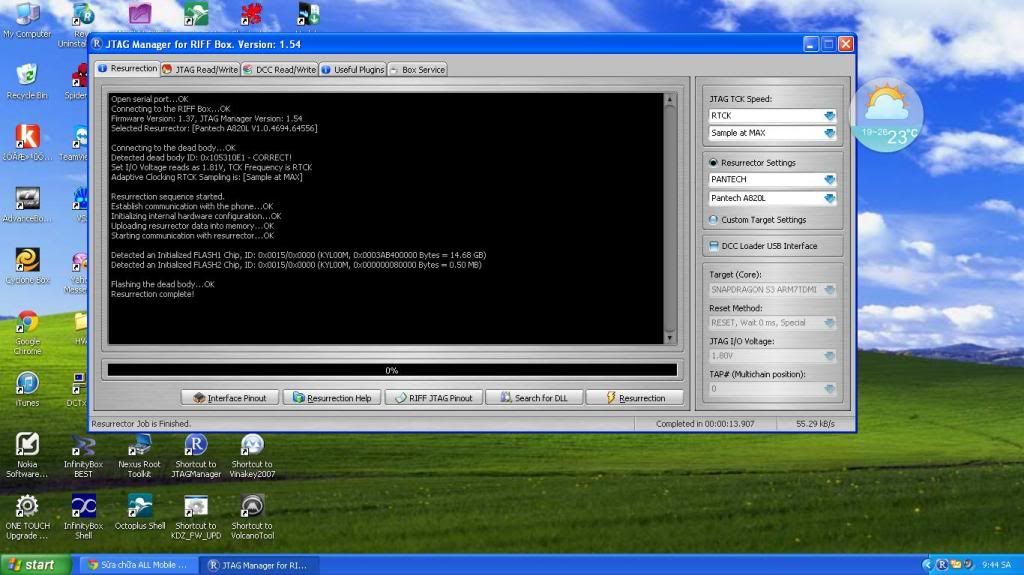The image size is (1024, 575).
Task: Select the purple folder icon at top
Action: (x=140, y=14)
